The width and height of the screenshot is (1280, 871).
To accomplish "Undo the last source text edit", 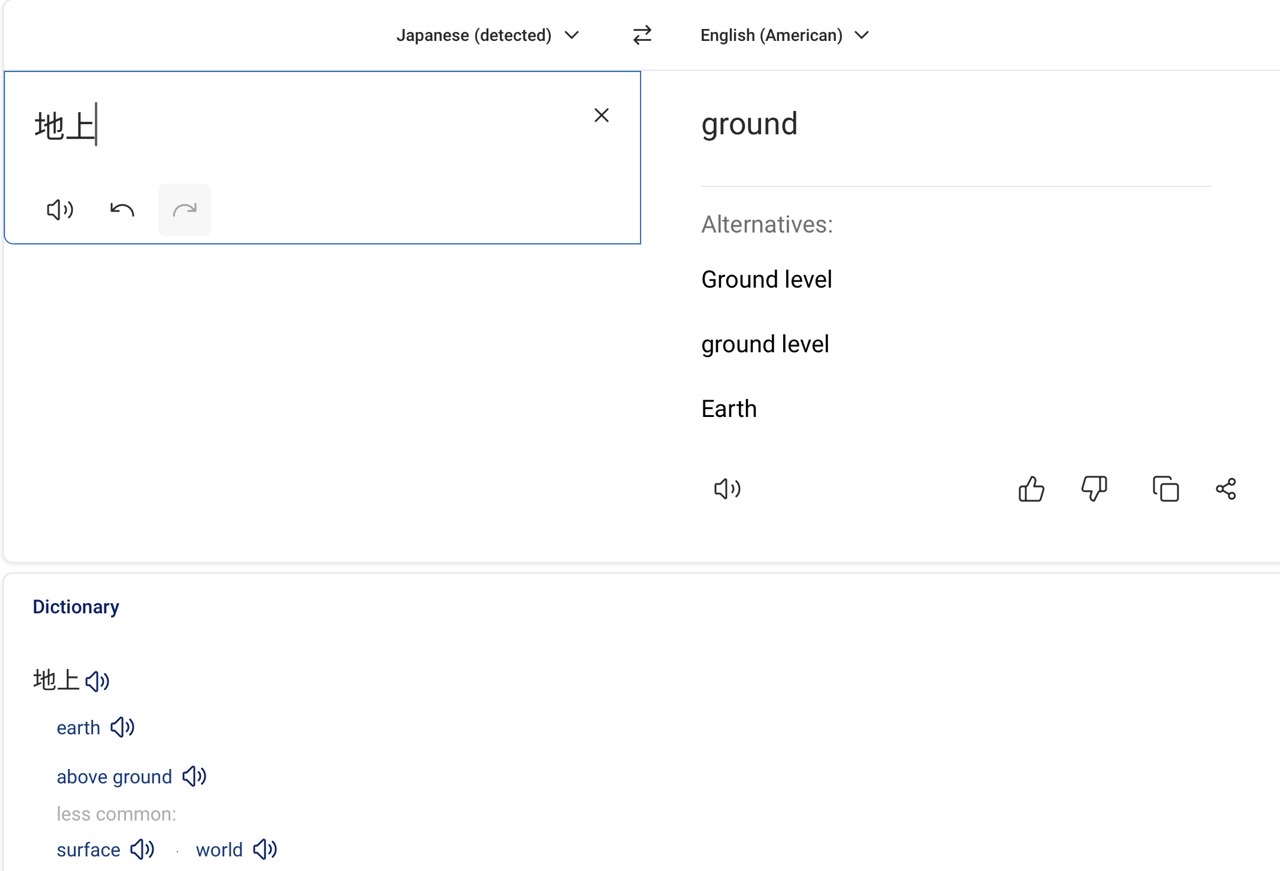I will pyautogui.click(x=122, y=210).
